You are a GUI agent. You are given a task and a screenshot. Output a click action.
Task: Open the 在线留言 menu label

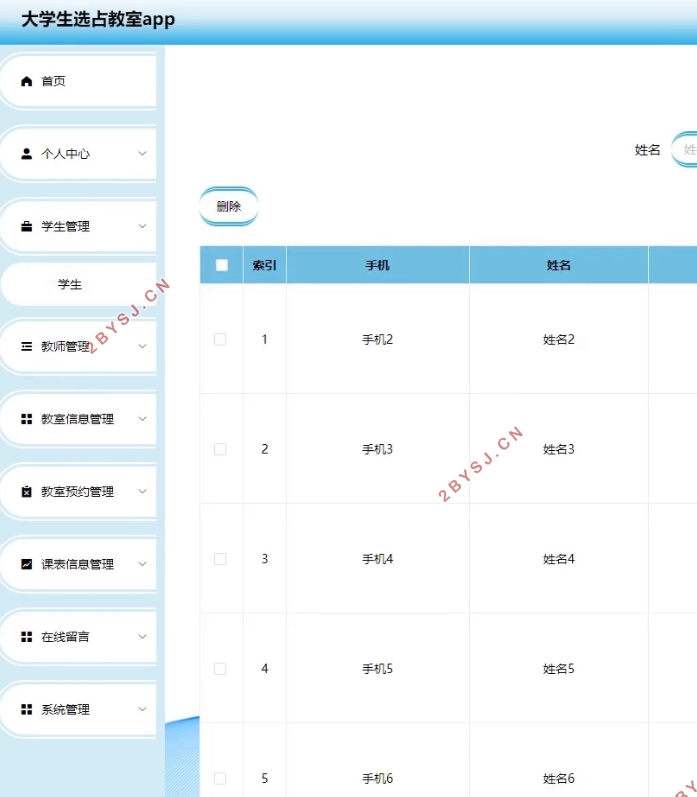(66, 637)
